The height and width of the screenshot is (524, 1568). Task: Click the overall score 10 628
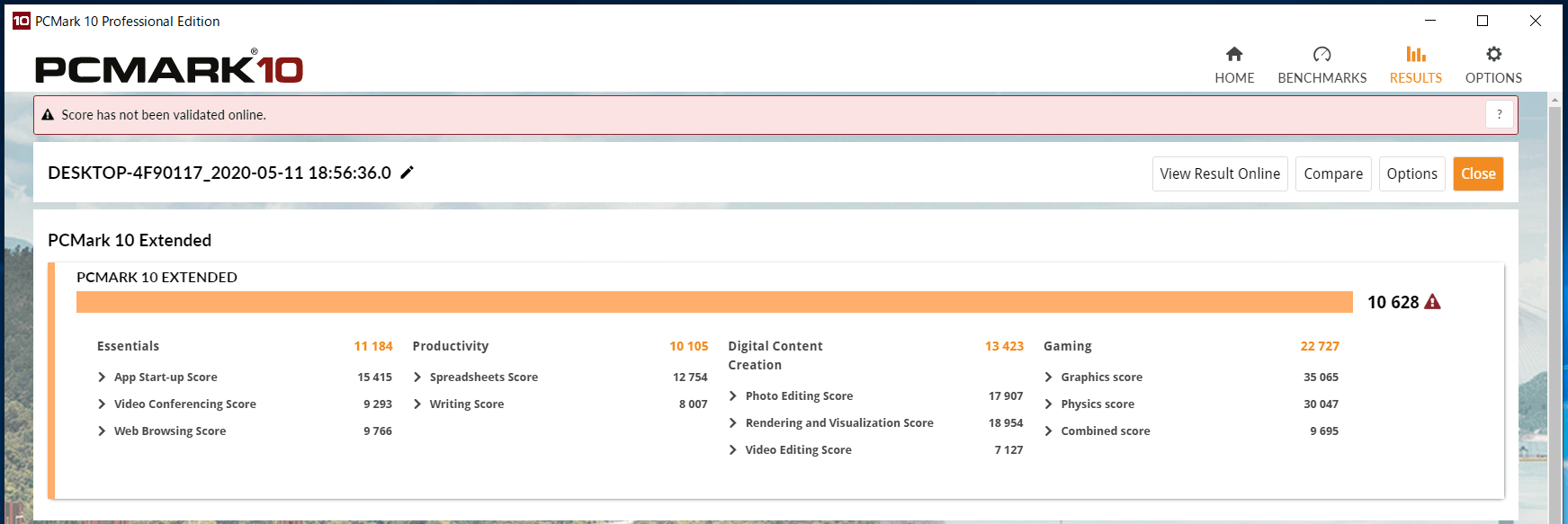point(1393,302)
